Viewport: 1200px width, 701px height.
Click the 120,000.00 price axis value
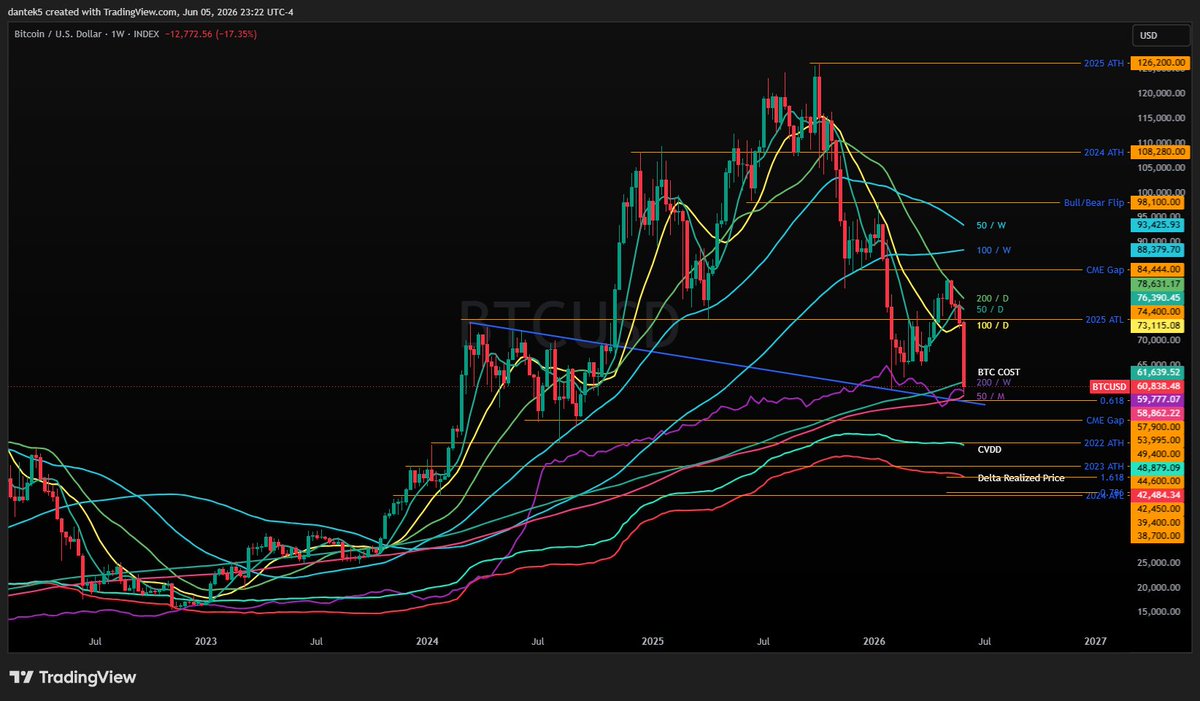tap(1159, 93)
